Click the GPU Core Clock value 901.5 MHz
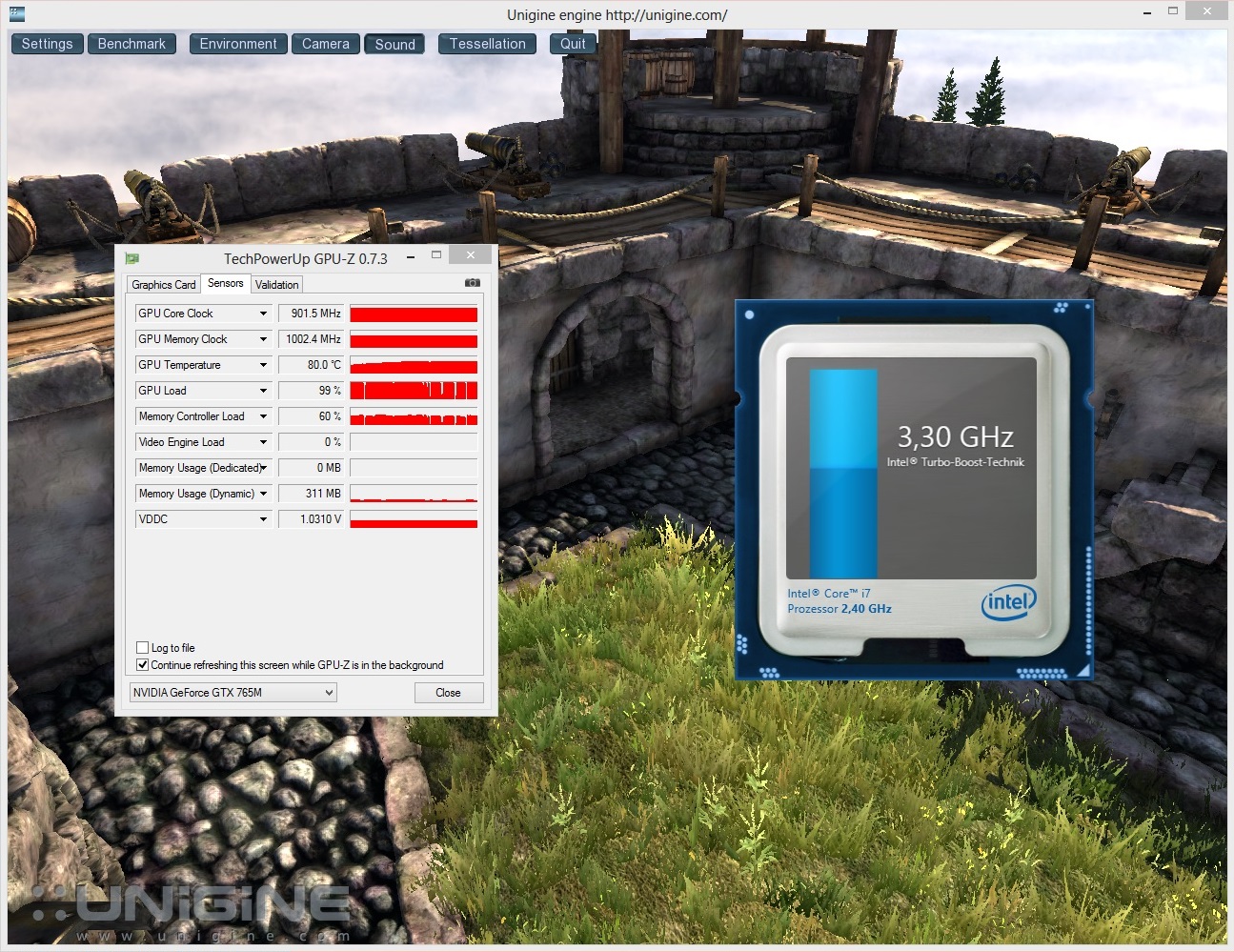 [311, 314]
